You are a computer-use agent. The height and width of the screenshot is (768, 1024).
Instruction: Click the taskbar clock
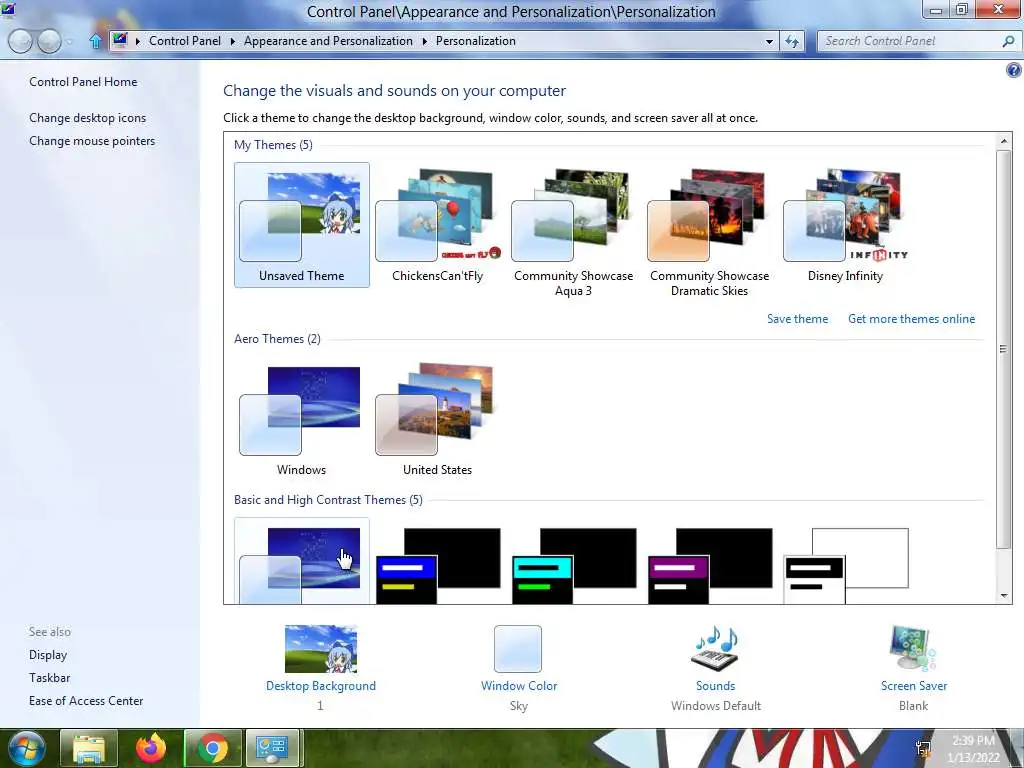click(974, 749)
